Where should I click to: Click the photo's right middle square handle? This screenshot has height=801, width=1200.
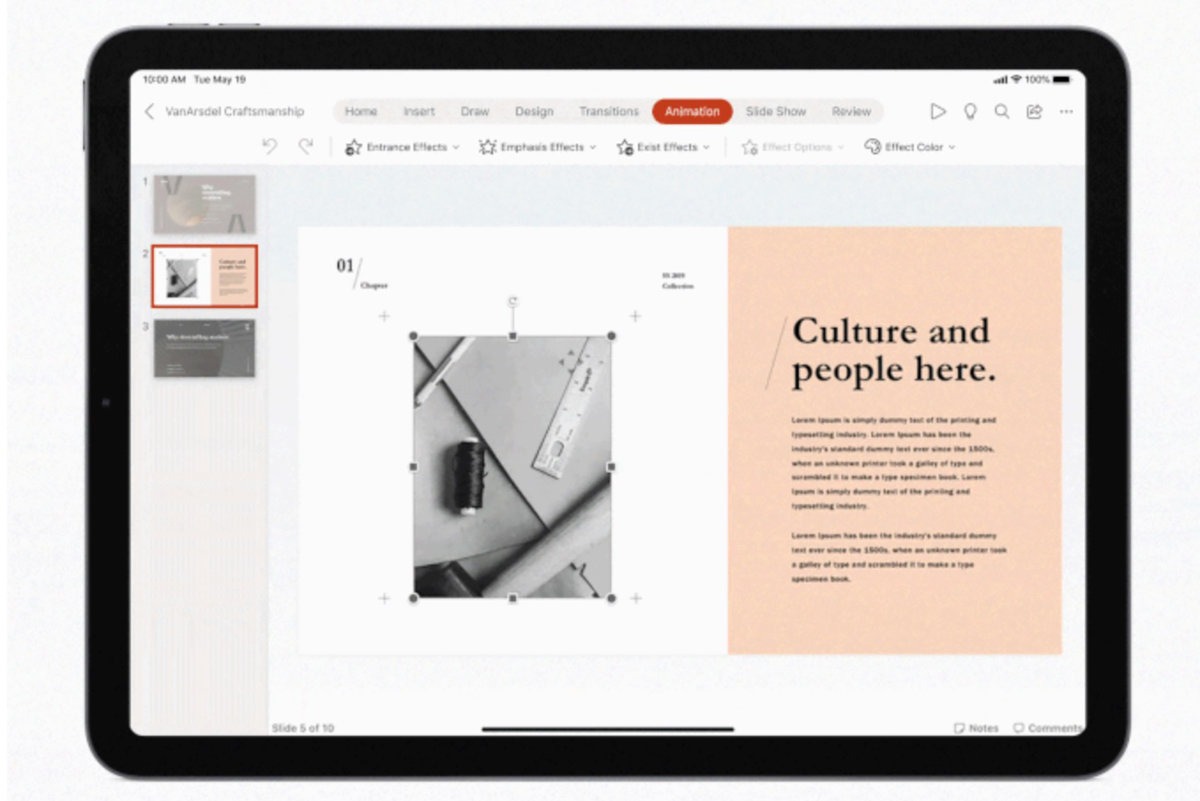click(611, 467)
